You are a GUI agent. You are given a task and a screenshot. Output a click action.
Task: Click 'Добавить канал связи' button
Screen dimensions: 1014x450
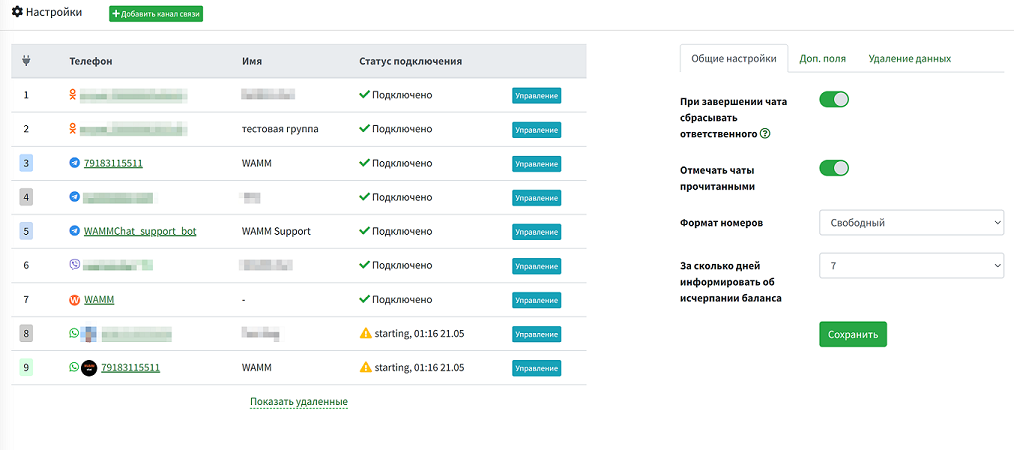click(155, 14)
